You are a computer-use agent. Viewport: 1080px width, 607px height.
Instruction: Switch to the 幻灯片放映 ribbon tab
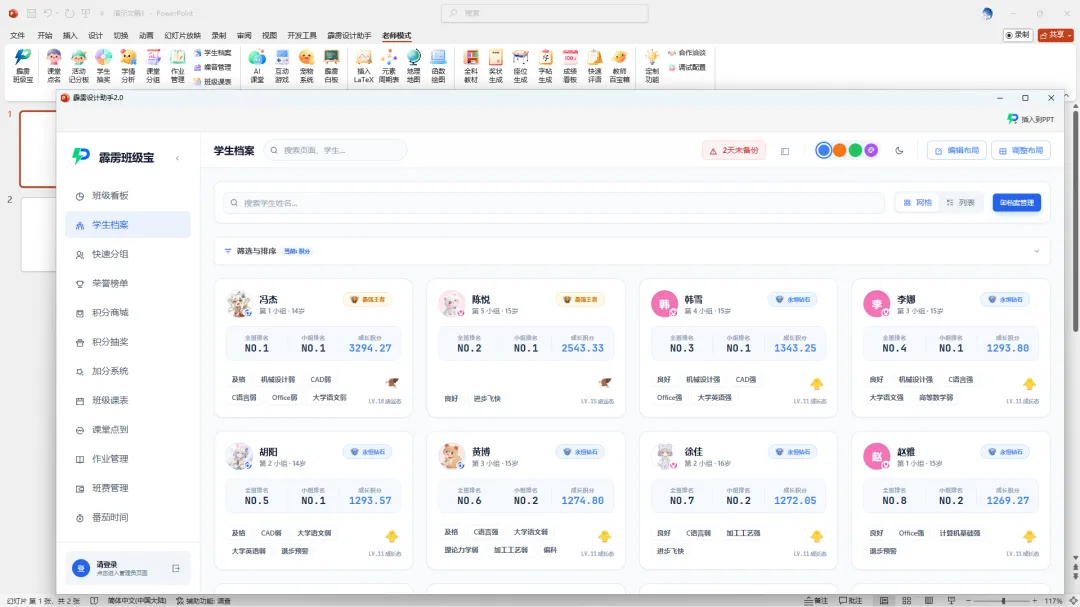pos(182,35)
